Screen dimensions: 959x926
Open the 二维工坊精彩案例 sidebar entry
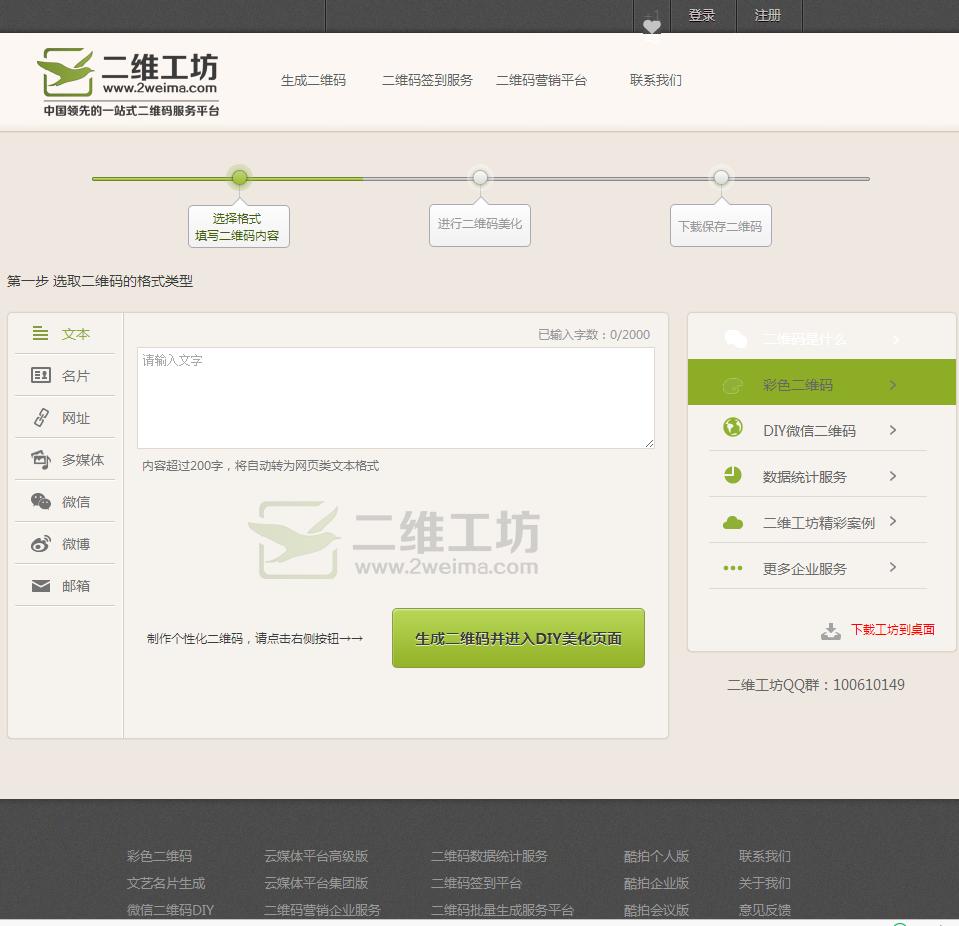point(818,522)
